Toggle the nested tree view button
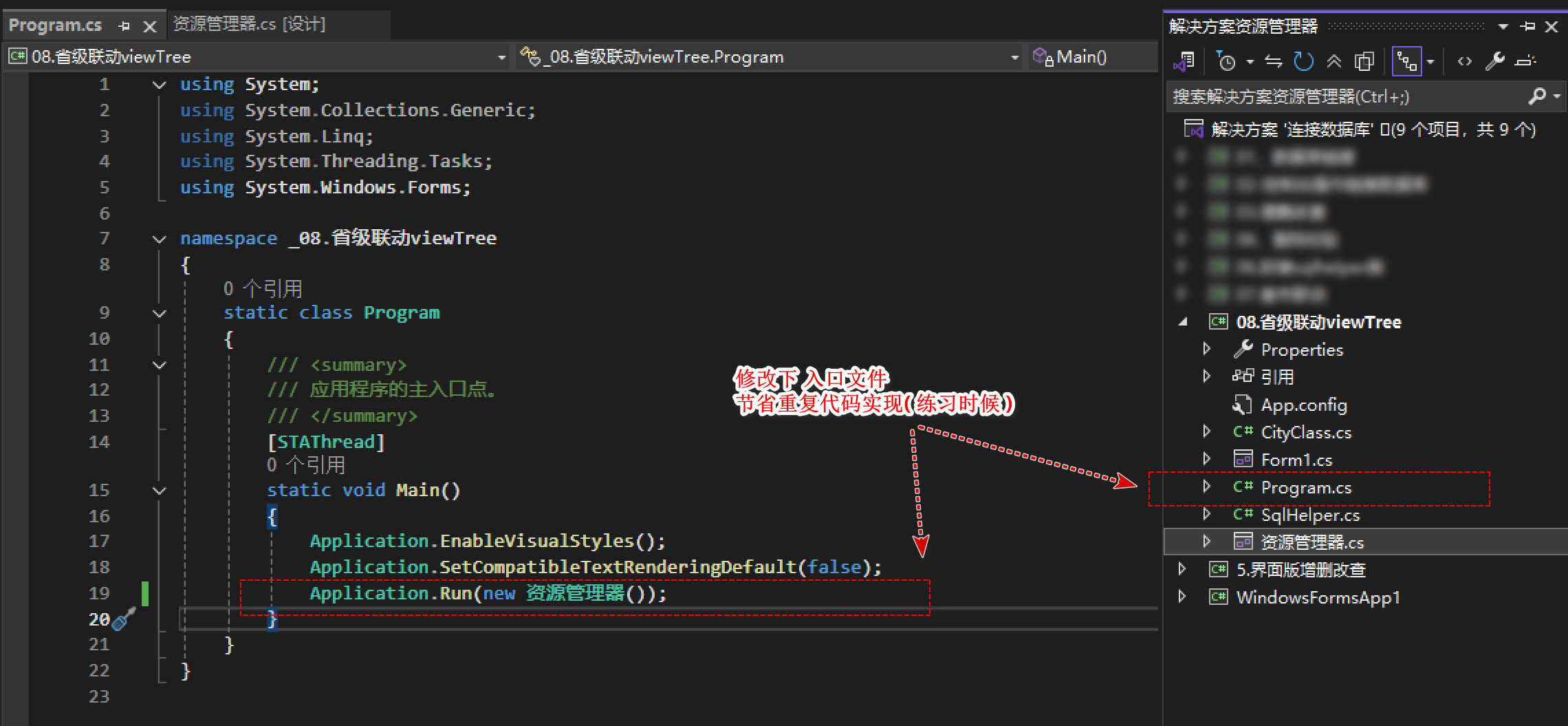1568x726 pixels. point(1406,62)
